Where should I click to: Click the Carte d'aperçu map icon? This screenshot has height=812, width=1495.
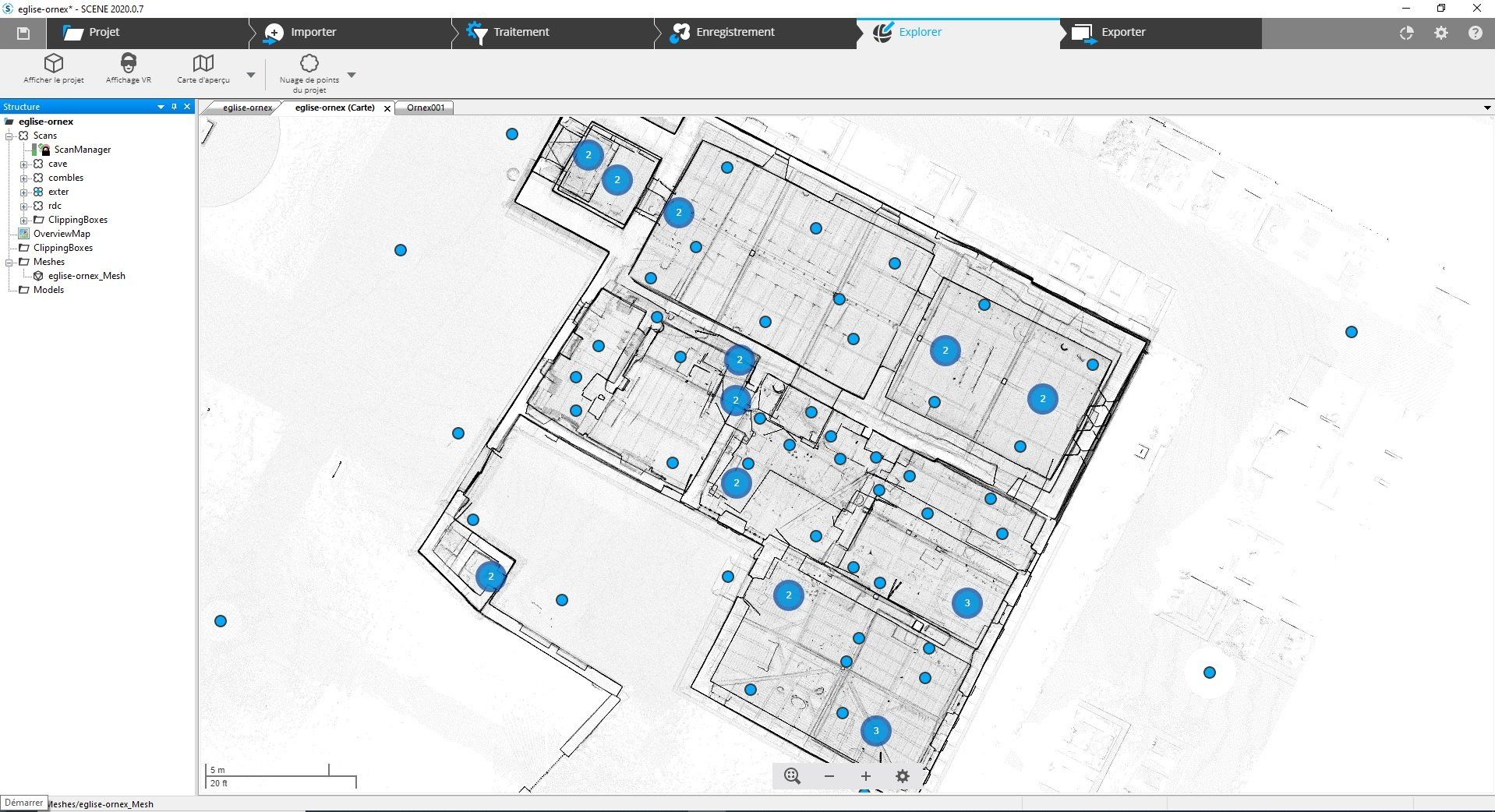pos(203,63)
